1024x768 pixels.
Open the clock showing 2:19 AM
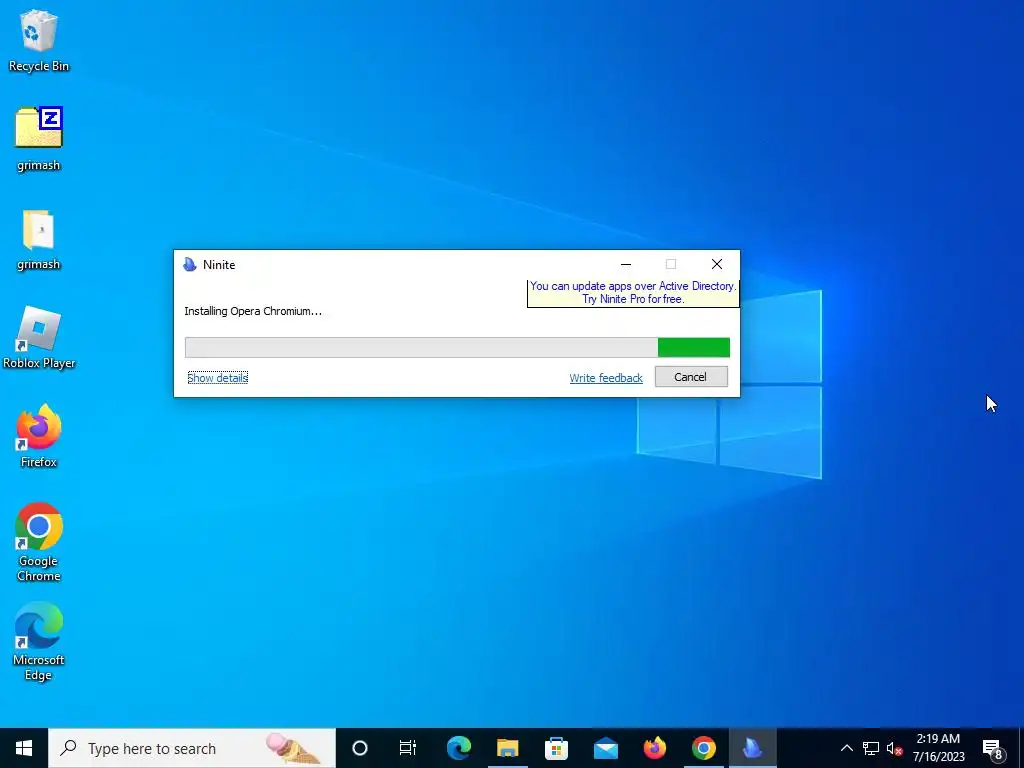(938, 748)
